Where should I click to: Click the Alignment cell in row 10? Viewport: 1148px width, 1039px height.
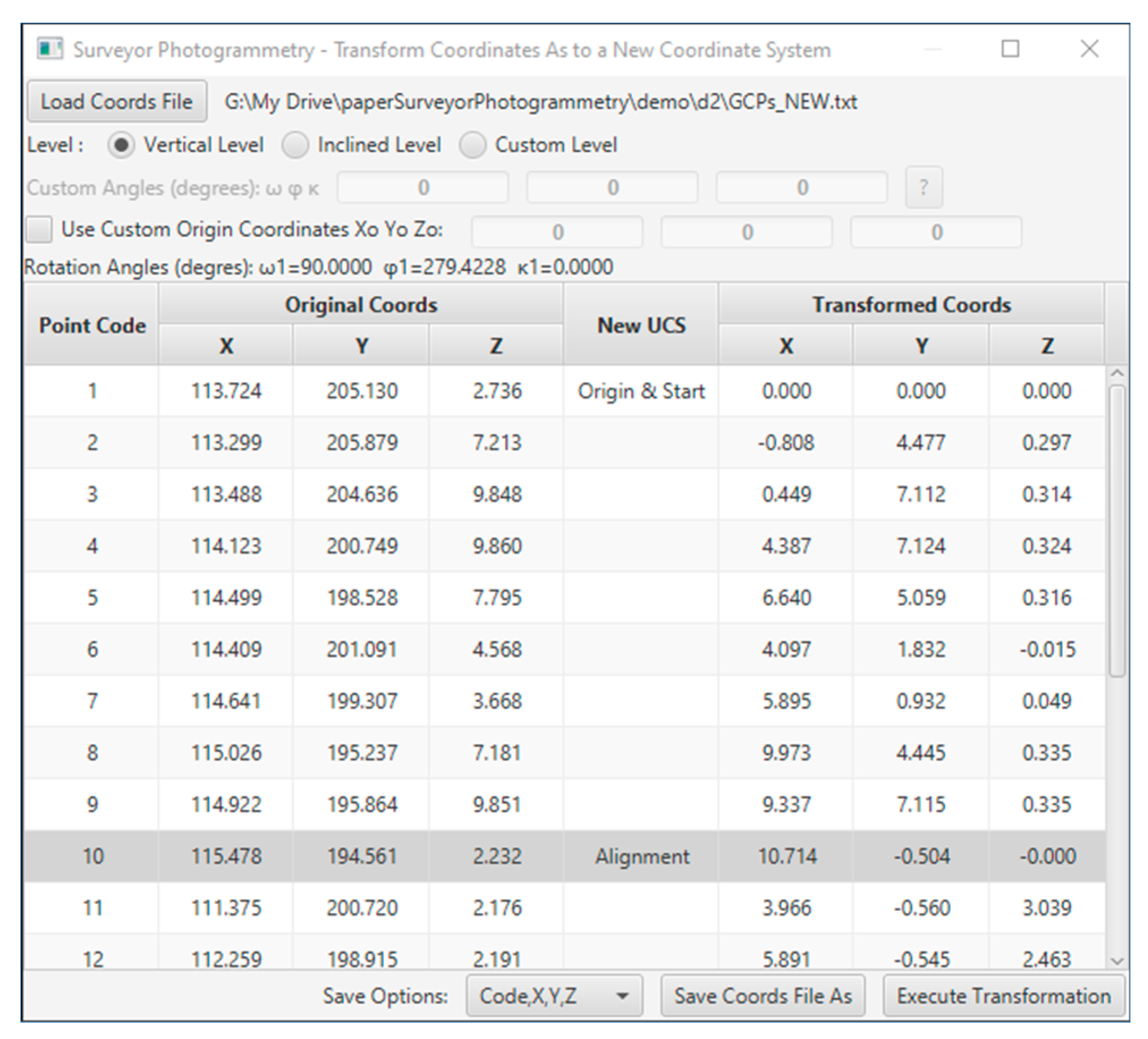(641, 856)
